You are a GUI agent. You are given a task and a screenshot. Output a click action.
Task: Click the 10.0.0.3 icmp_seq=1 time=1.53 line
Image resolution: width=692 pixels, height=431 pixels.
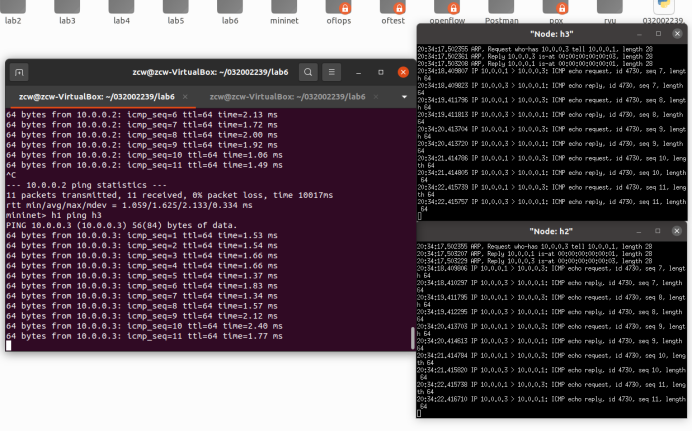[x=142, y=236]
